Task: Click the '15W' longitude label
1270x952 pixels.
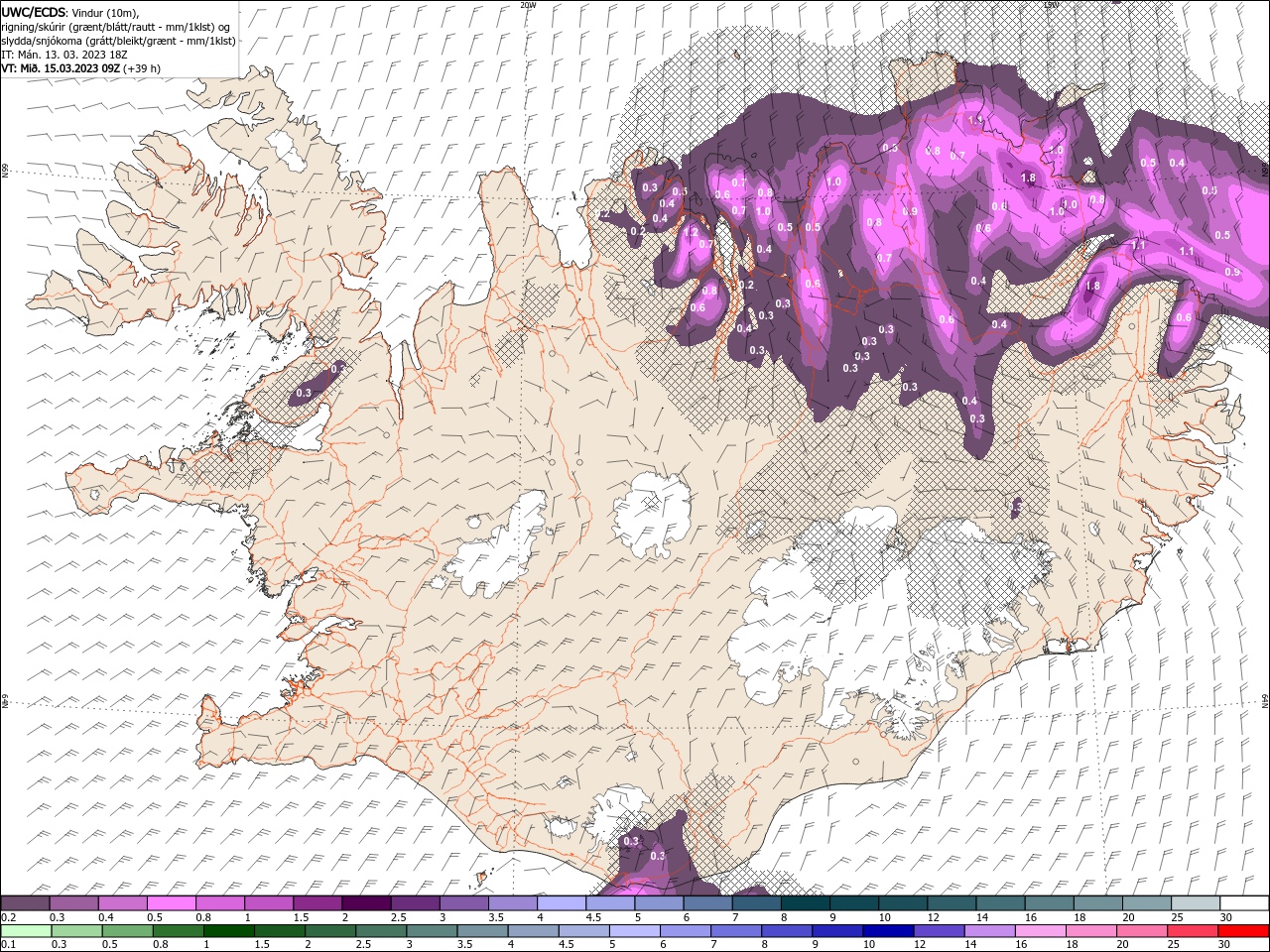Action: click(1051, 5)
